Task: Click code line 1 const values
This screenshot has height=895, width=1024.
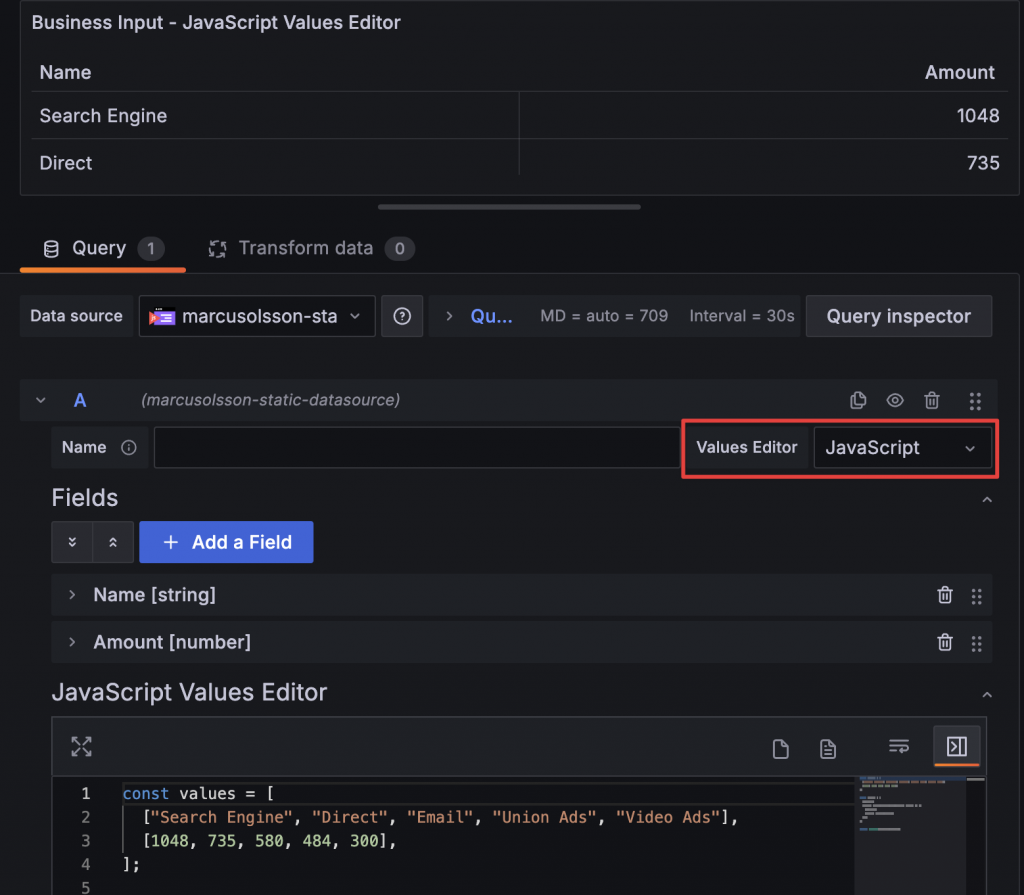Action: [199, 793]
